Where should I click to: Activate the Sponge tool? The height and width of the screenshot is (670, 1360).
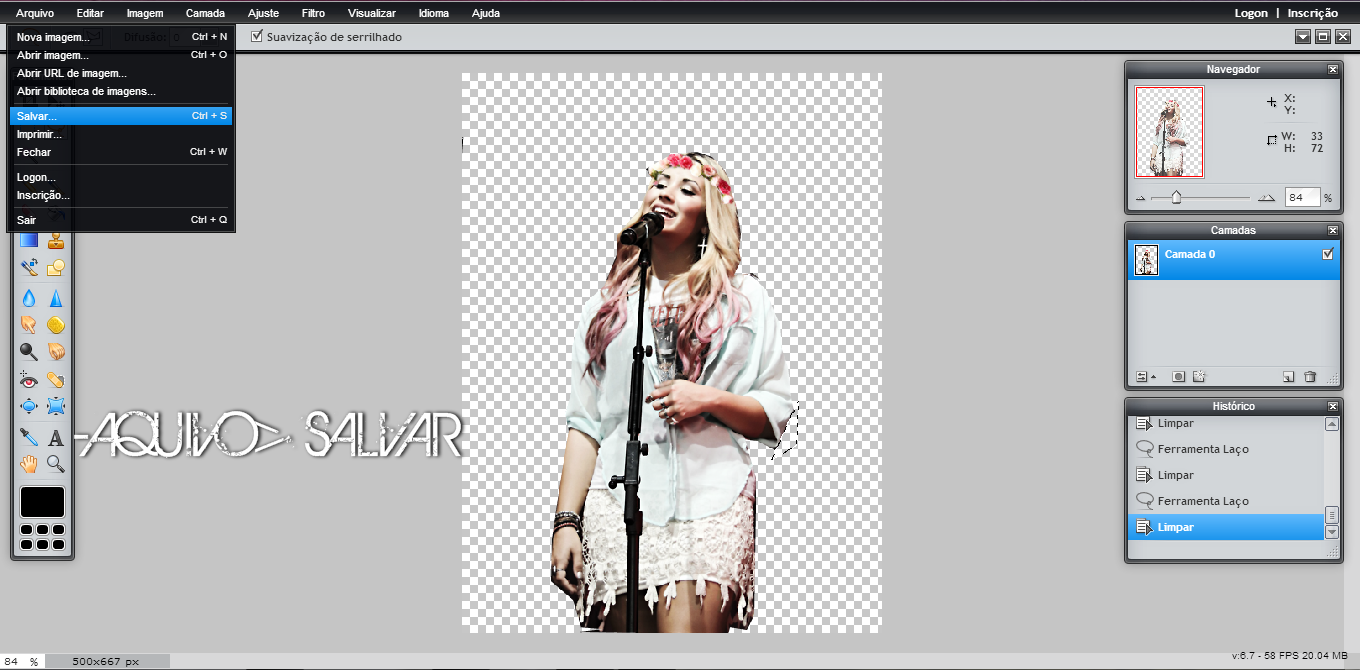pos(55,323)
